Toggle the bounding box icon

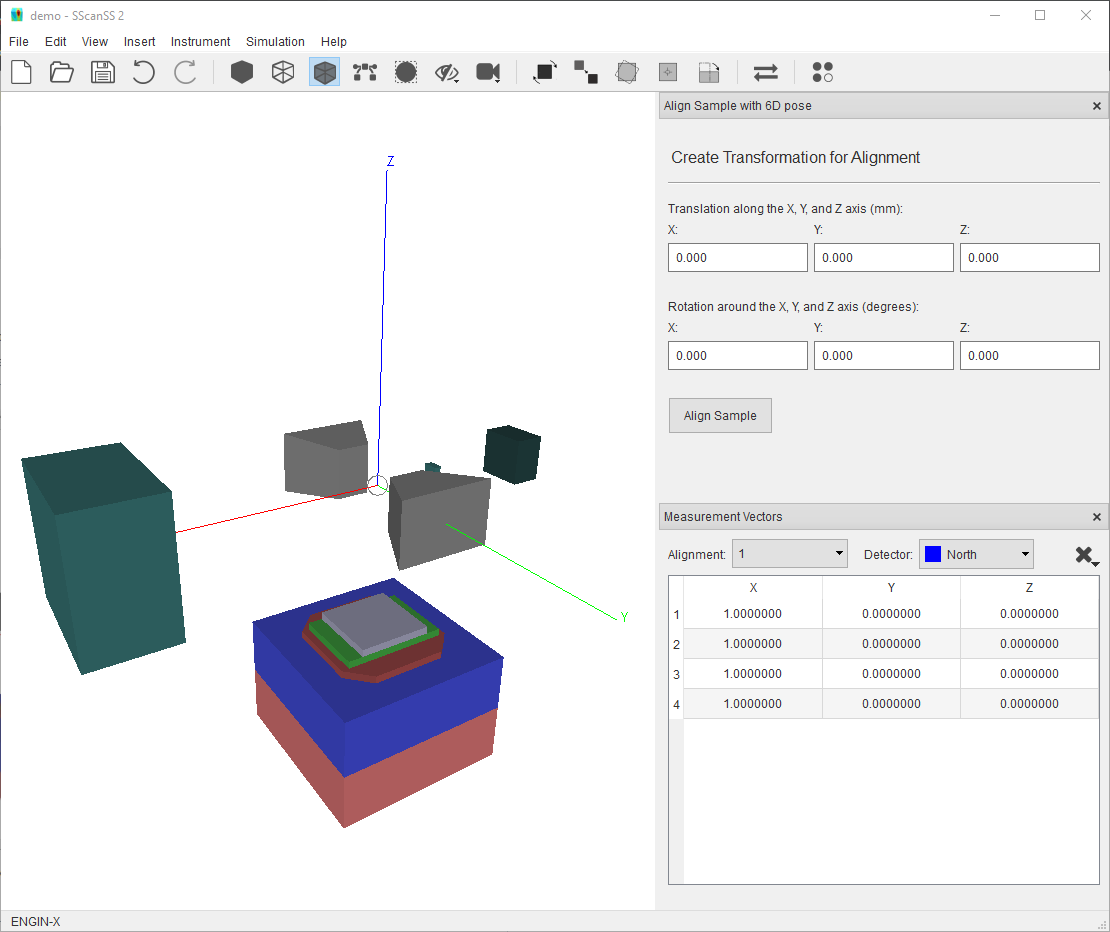tap(406, 72)
